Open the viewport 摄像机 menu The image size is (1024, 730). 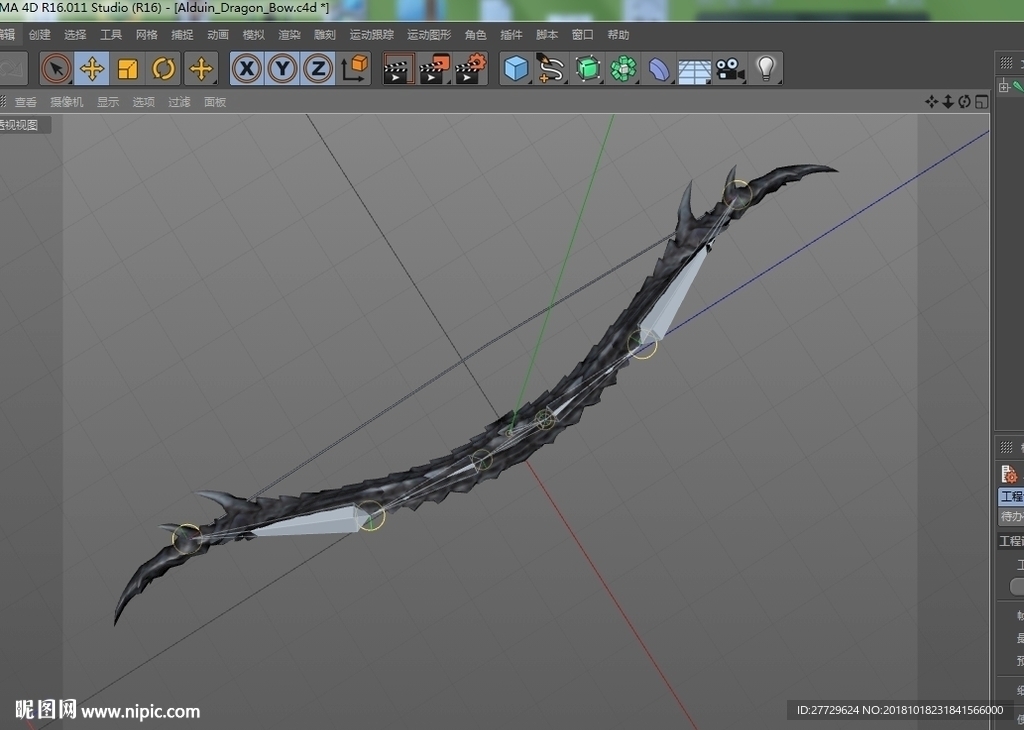(x=67, y=102)
